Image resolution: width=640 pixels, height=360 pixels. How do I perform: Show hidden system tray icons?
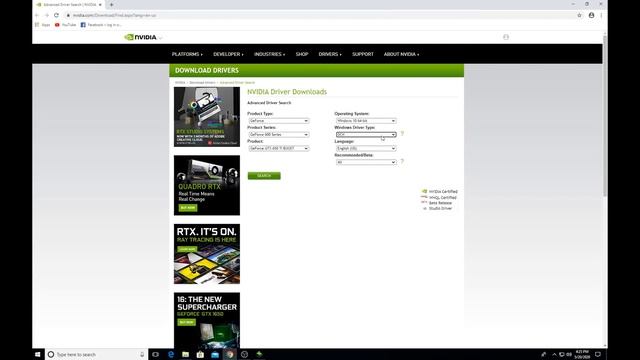pyautogui.click(x=554, y=354)
